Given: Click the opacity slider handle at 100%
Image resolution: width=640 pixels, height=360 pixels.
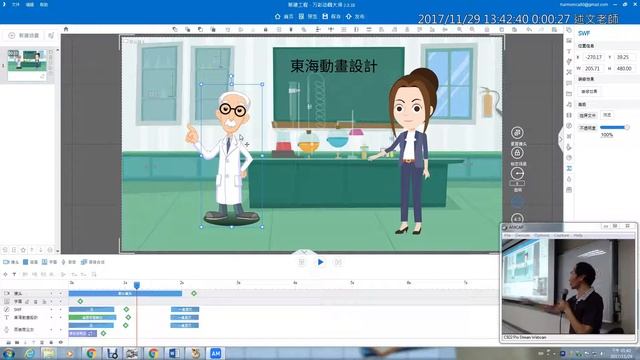Looking at the screenshot, I should pyautogui.click(x=627, y=127).
